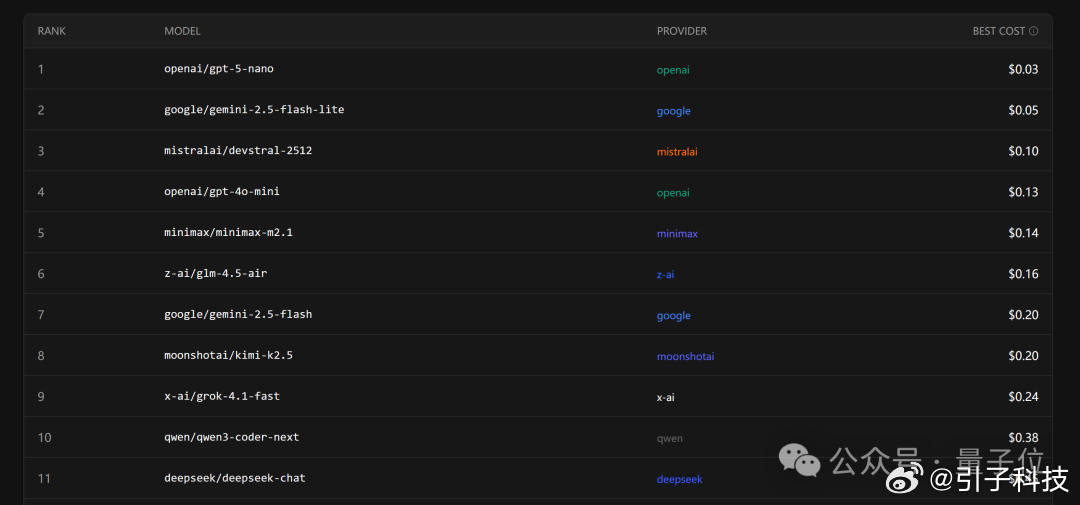
Task: Open the deepseek provider link
Action: tap(680, 479)
